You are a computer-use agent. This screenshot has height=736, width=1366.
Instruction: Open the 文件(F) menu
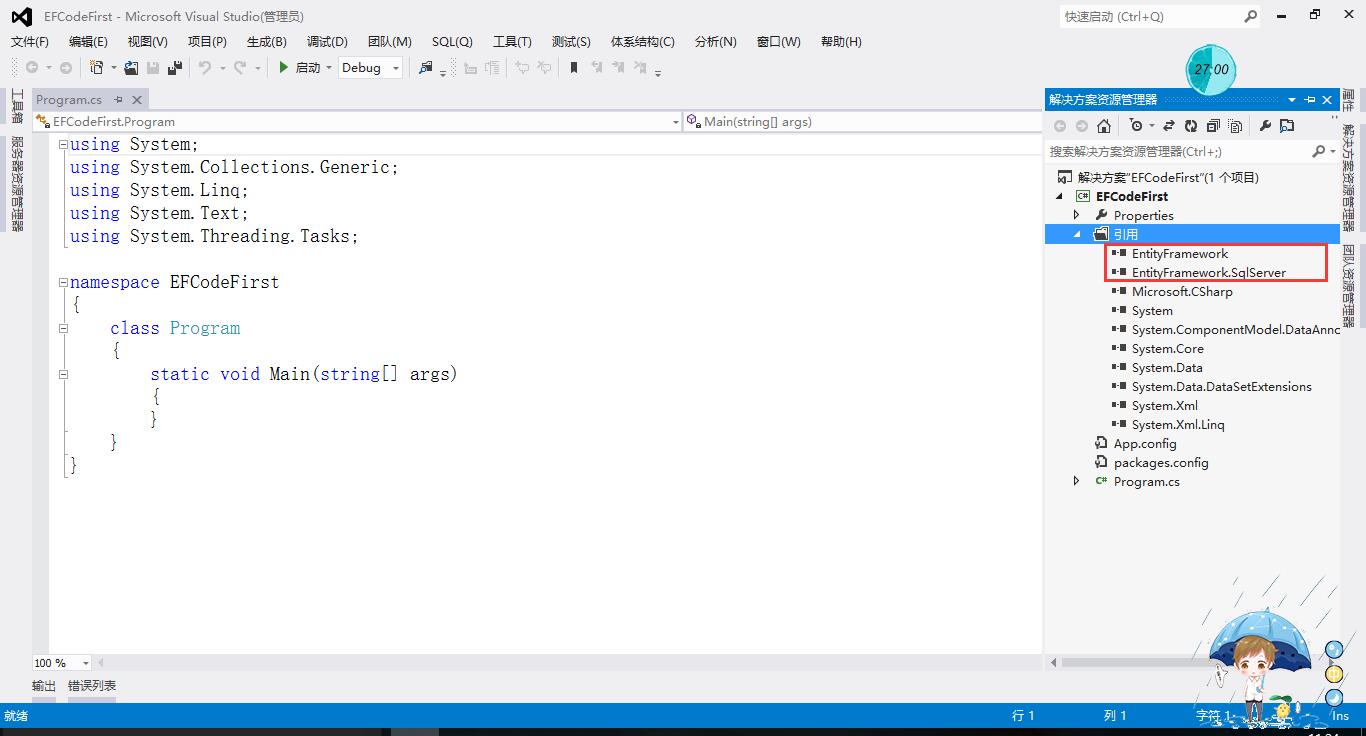point(29,41)
